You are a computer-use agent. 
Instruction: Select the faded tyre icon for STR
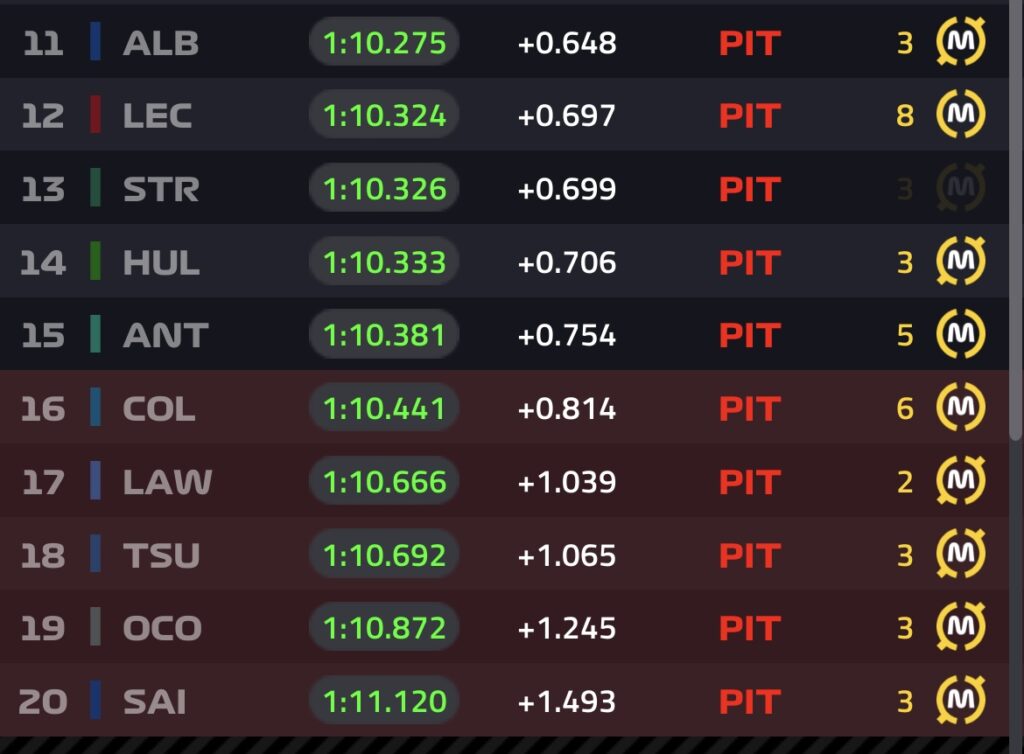point(961,189)
